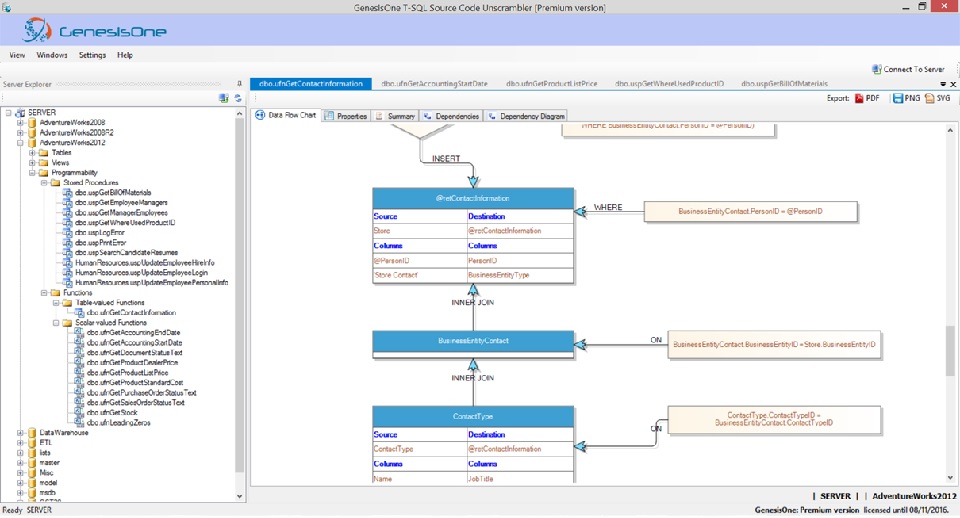Click icon of dbo.ufnGetStock function

point(79,413)
